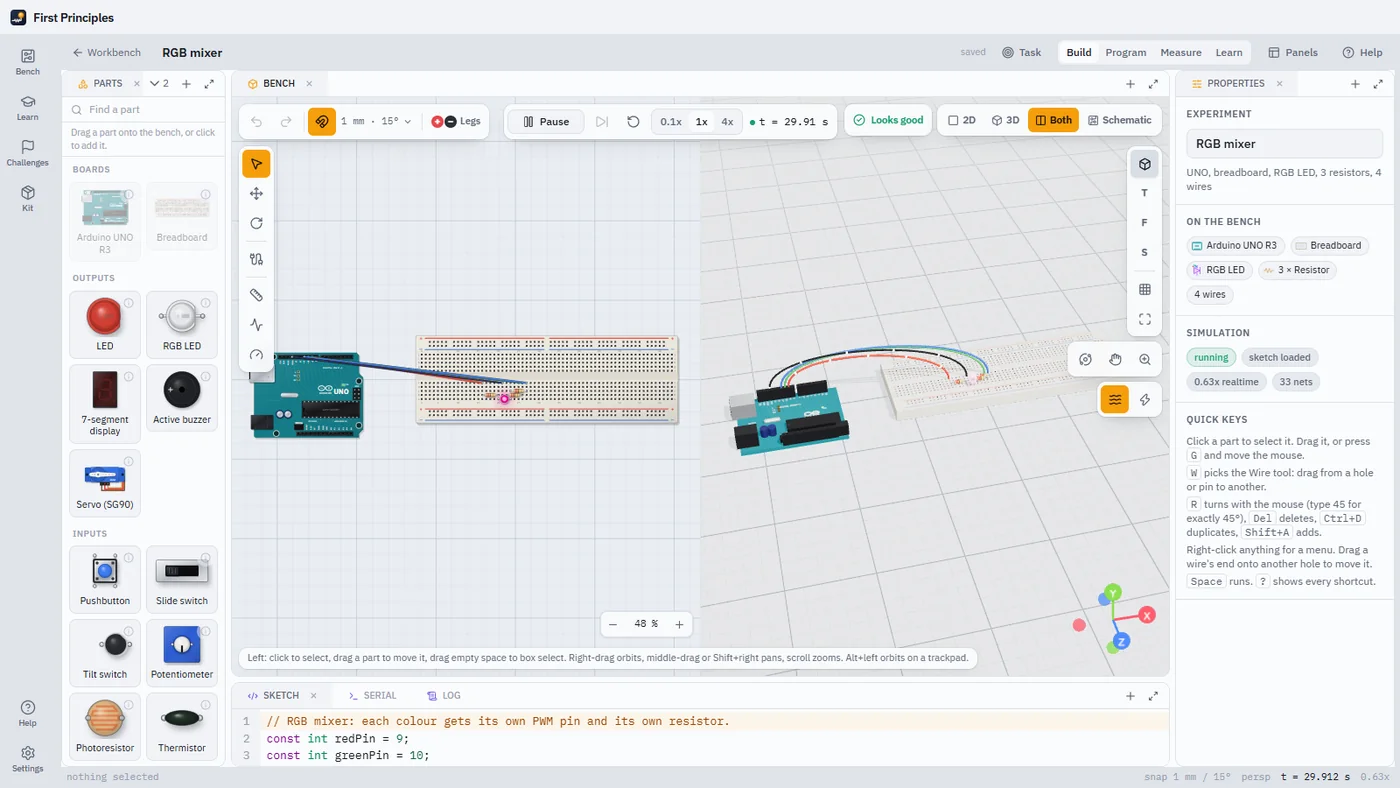Select the arrow pointer tool
The width and height of the screenshot is (1400, 788).
coord(256,164)
